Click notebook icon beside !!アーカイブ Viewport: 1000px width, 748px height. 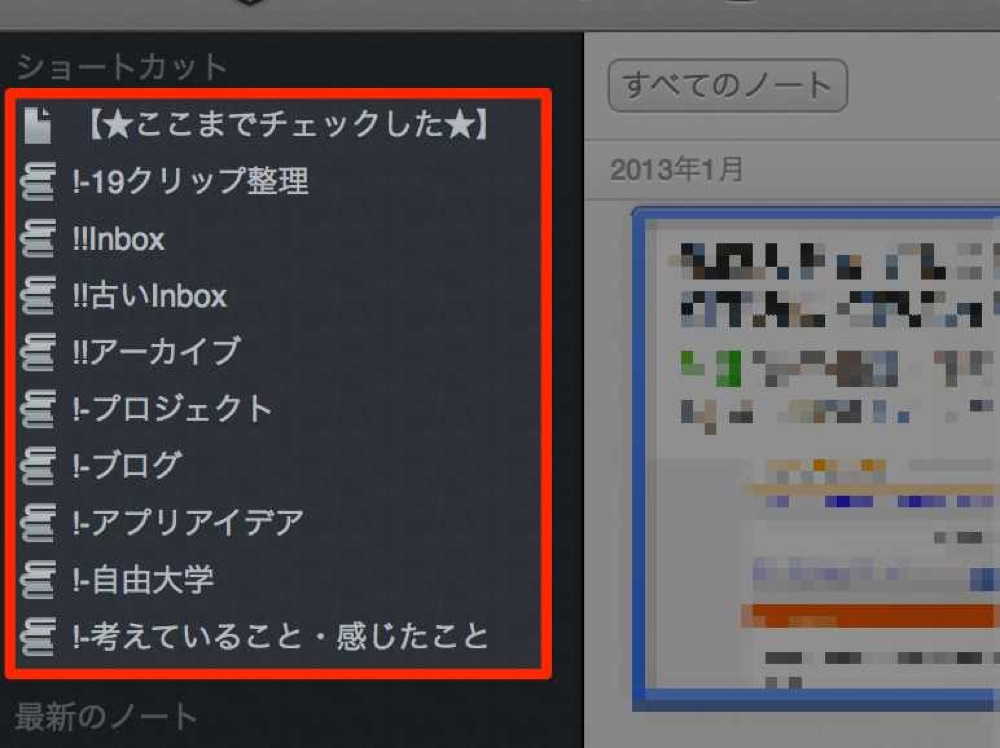tap(38, 352)
